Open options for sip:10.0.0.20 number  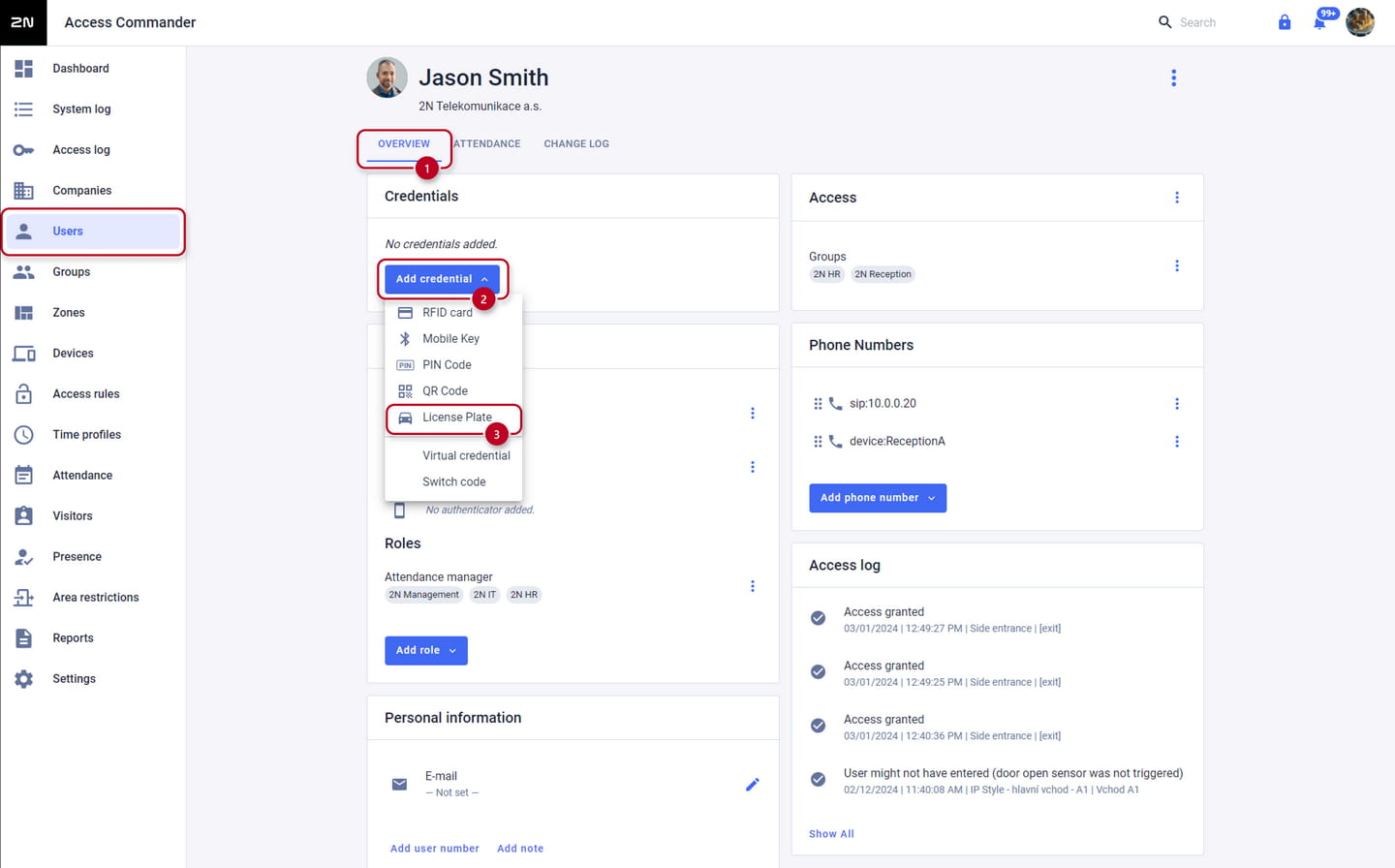click(x=1177, y=404)
